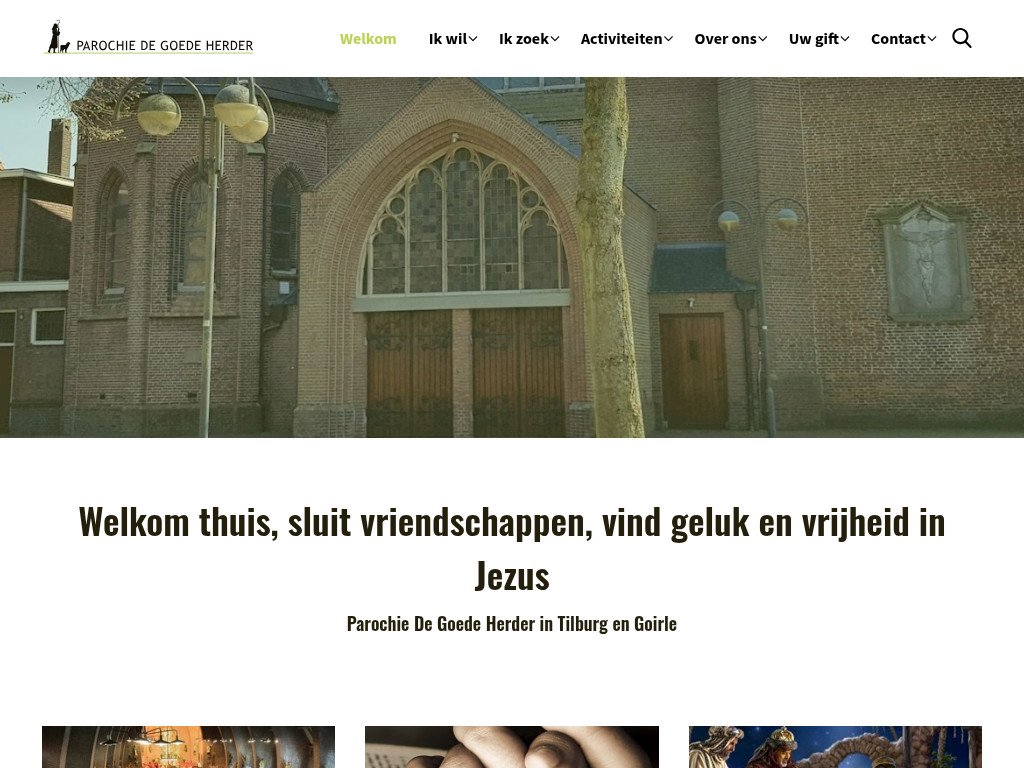The width and height of the screenshot is (1024, 768).
Task: Expand the chevron beside Contact
Action: click(932, 39)
